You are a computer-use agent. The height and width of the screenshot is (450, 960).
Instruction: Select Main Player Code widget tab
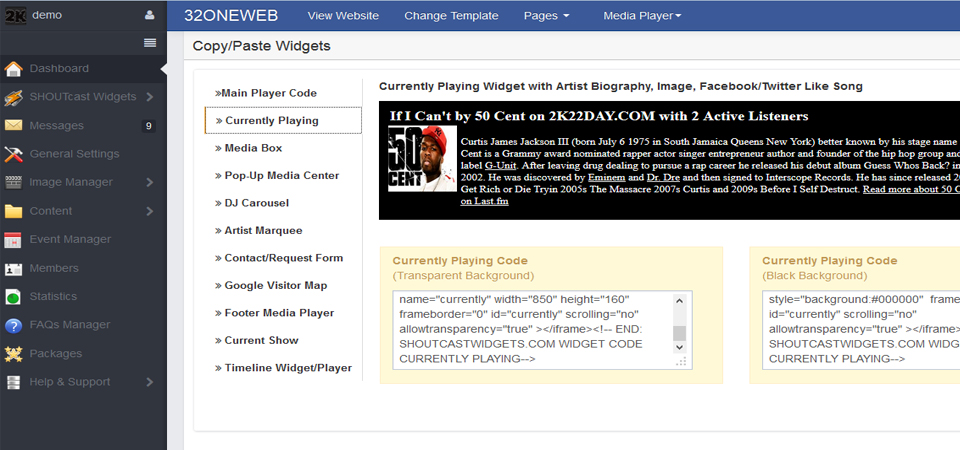click(x=266, y=93)
